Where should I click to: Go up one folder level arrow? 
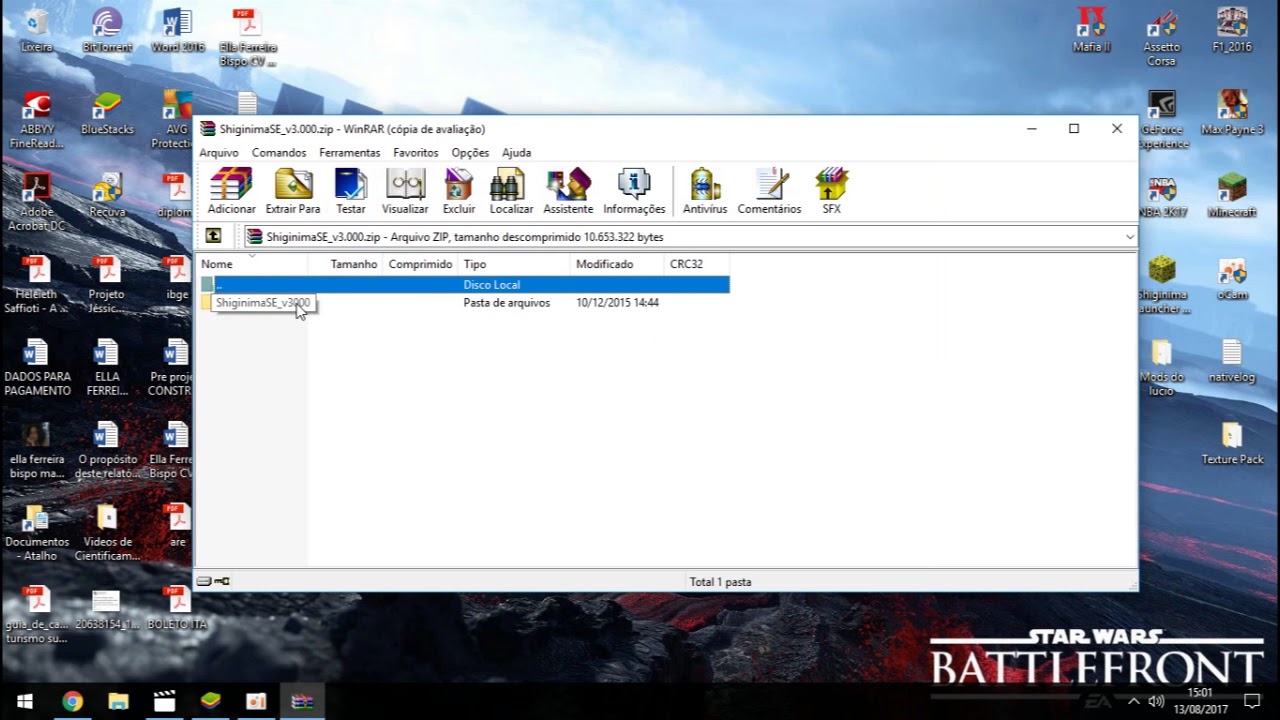pyautogui.click(x=213, y=236)
